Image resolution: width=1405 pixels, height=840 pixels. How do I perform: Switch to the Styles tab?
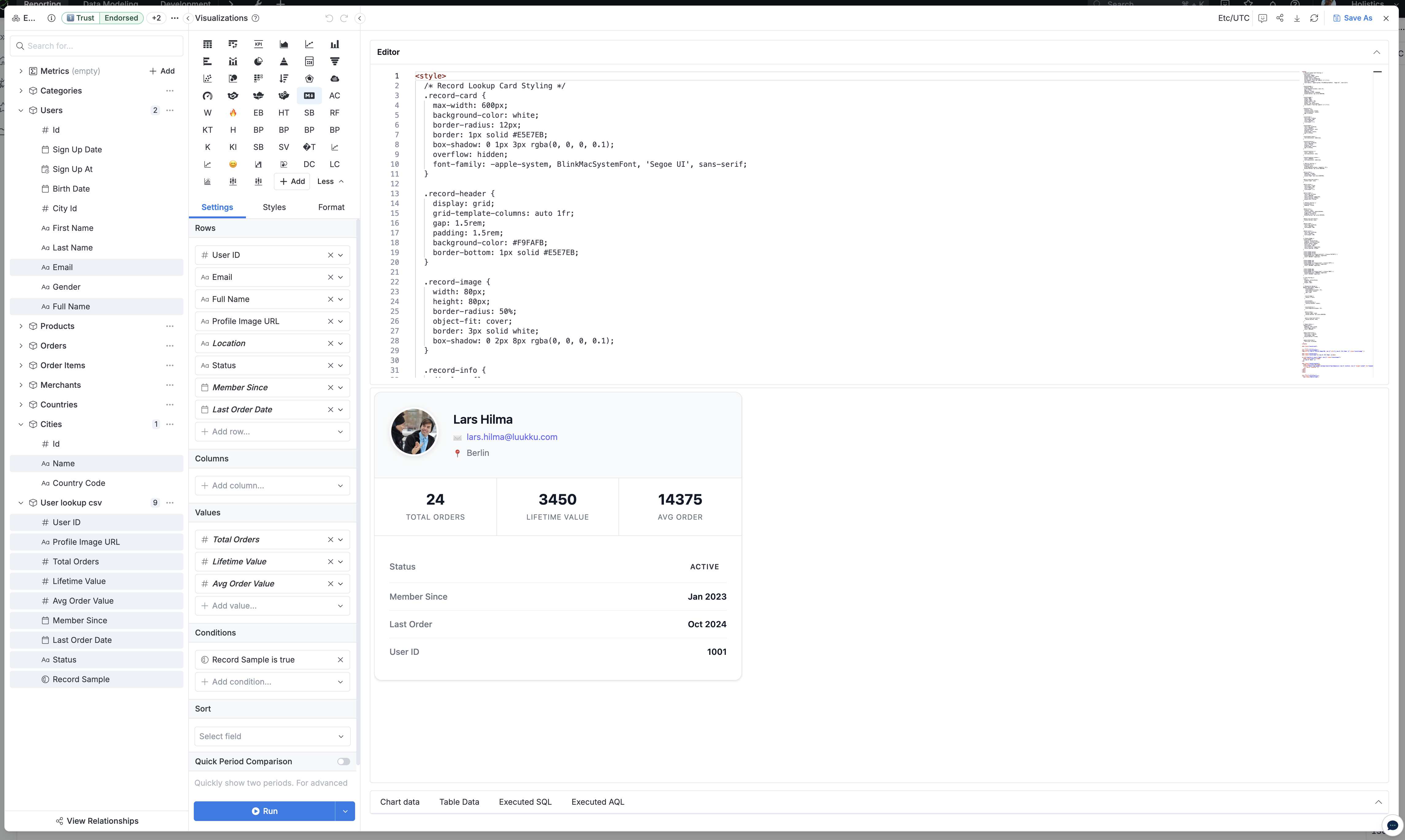pyautogui.click(x=274, y=207)
